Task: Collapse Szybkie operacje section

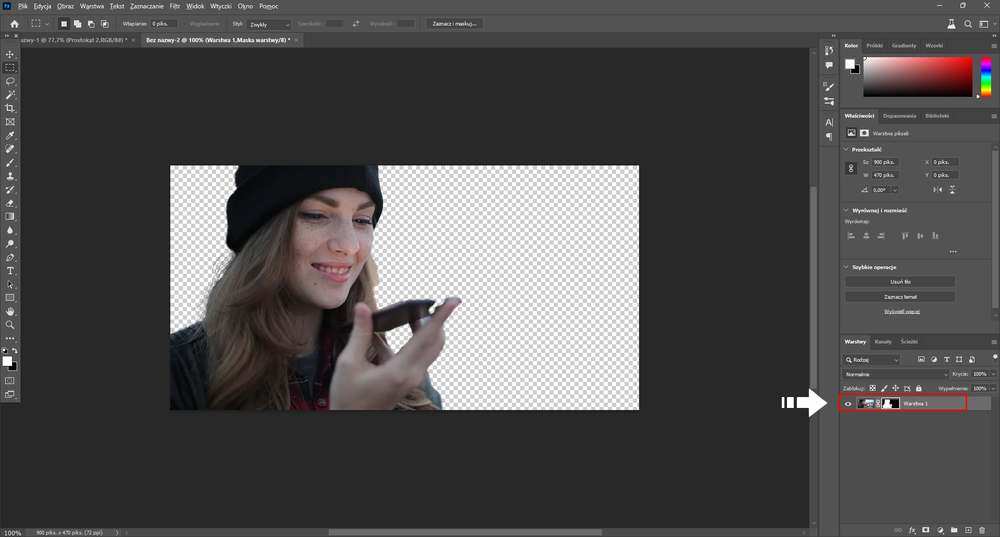Action: pyautogui.click(x=846, y=267)
